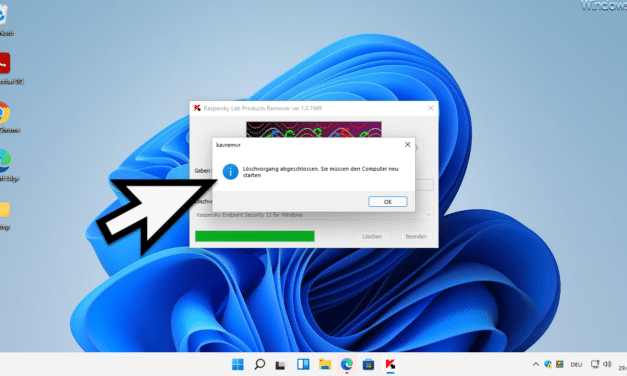
Task: Open taskbar Search
Action: [x=260, y=364]
